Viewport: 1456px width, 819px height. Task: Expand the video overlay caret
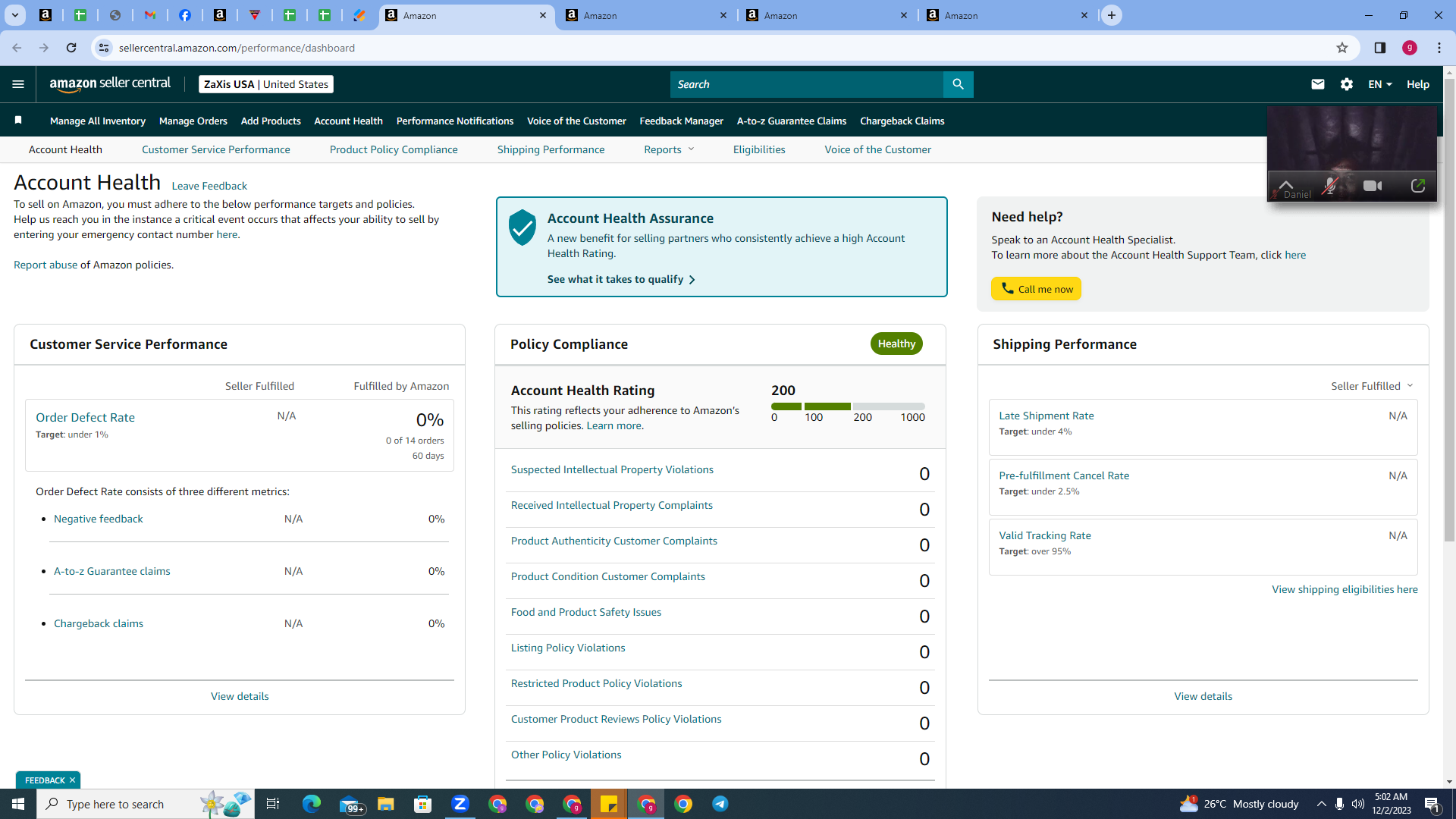coord(1286,184)
